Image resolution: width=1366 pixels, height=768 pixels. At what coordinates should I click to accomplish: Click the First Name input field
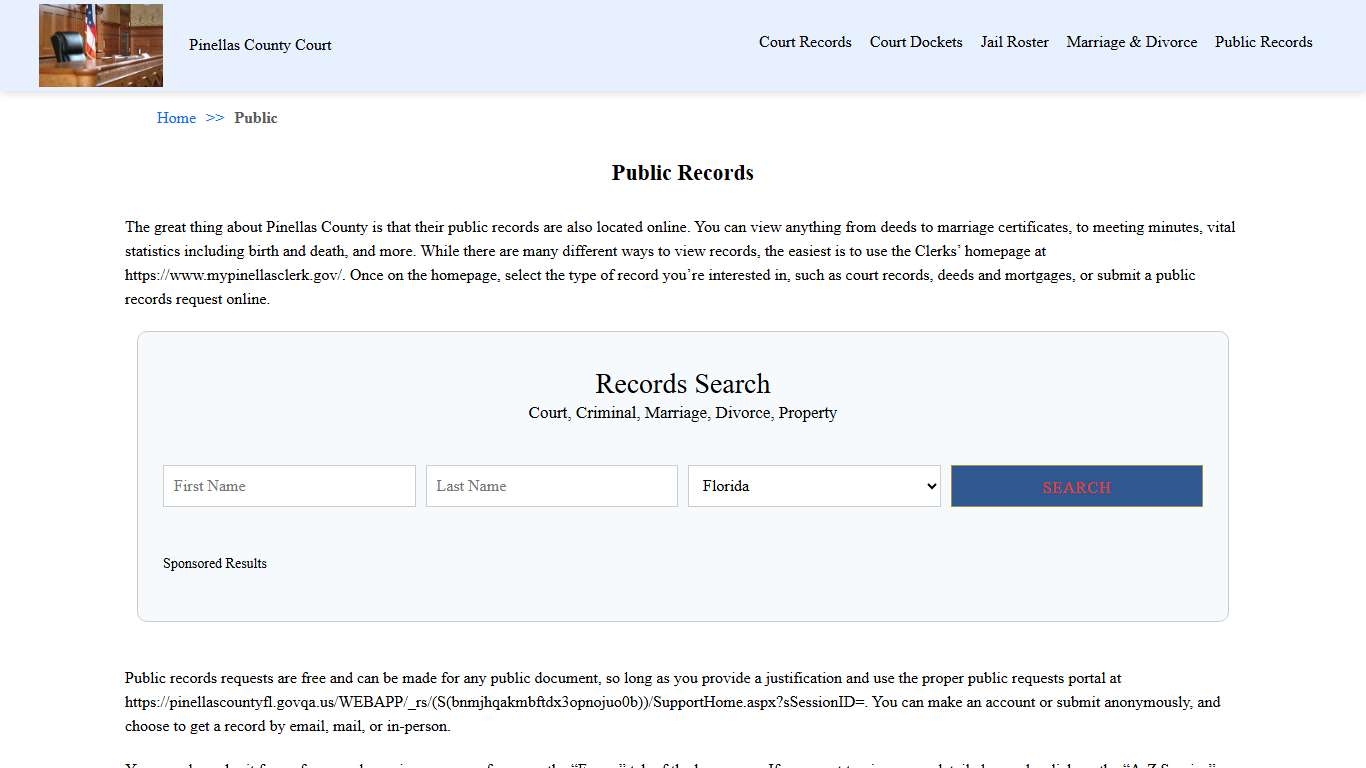289,486
